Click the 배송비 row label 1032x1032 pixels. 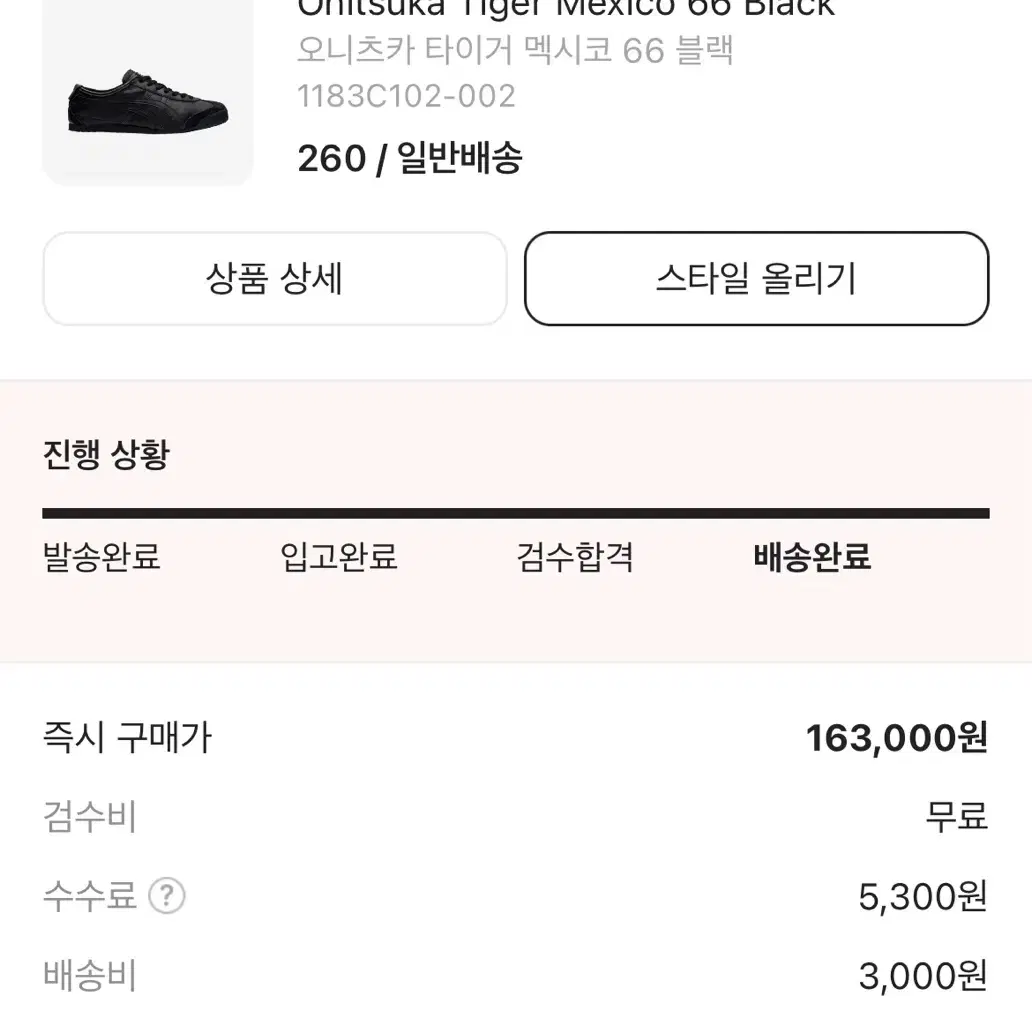coord(90,975)
